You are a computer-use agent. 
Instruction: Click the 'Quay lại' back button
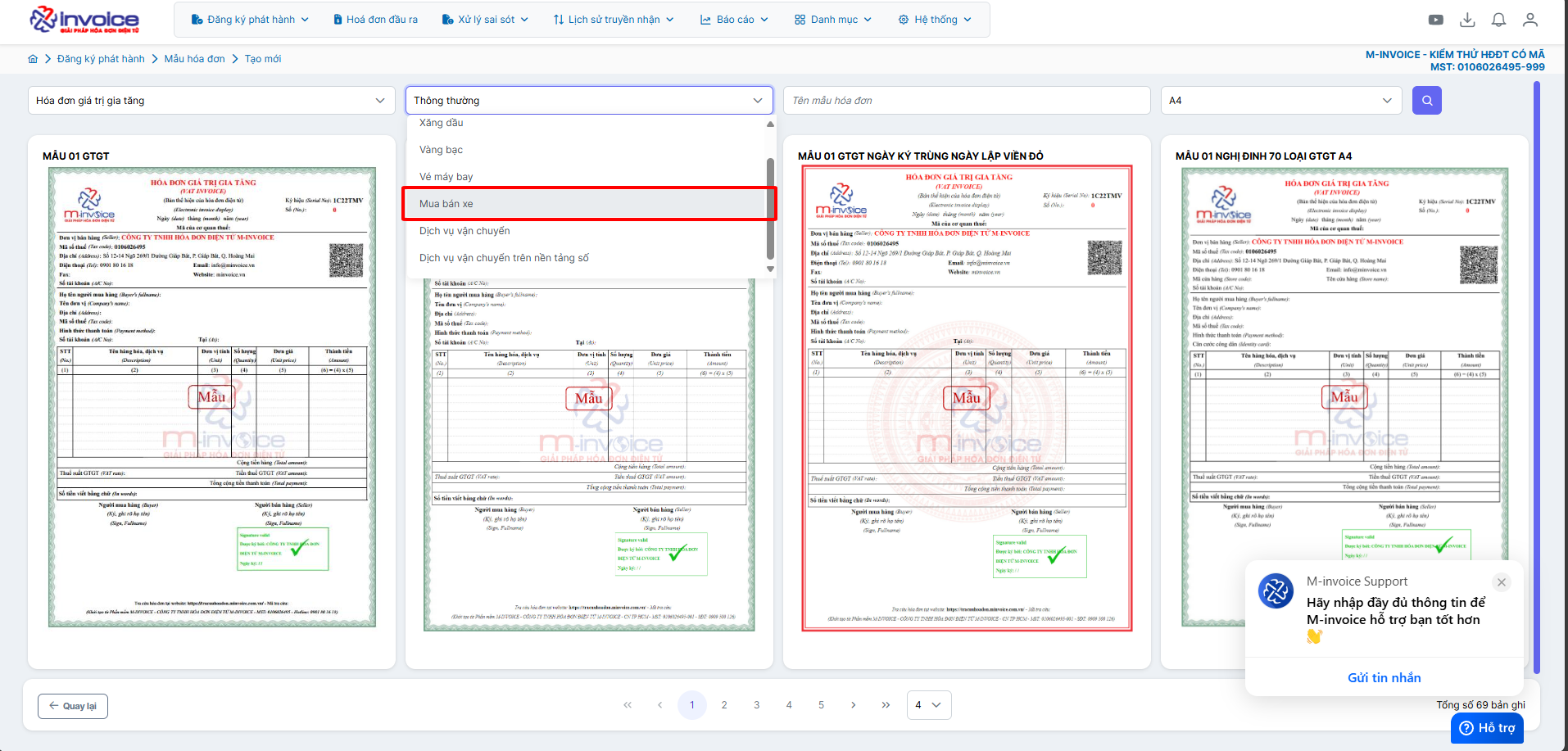73,706
